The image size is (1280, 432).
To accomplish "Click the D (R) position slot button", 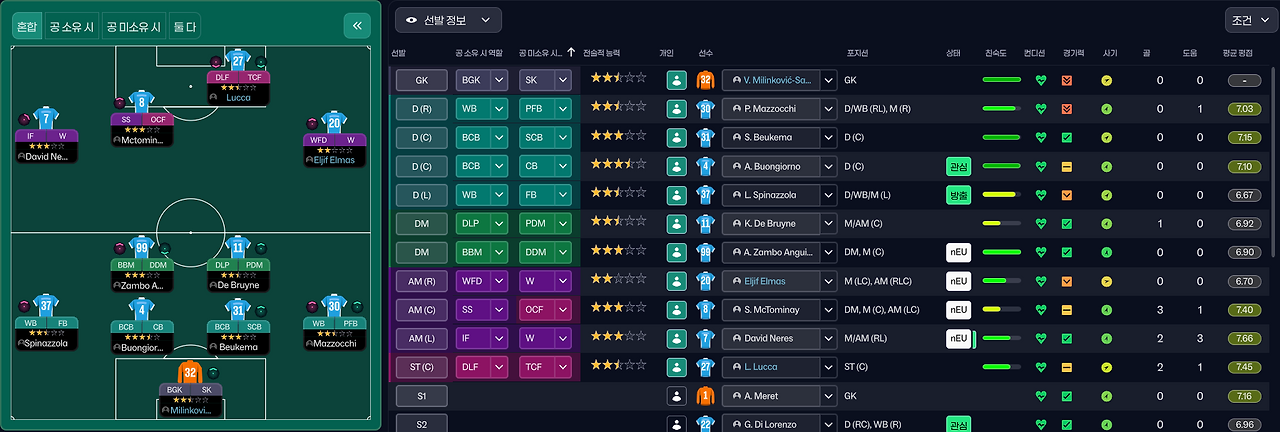I will pos(421,109).
